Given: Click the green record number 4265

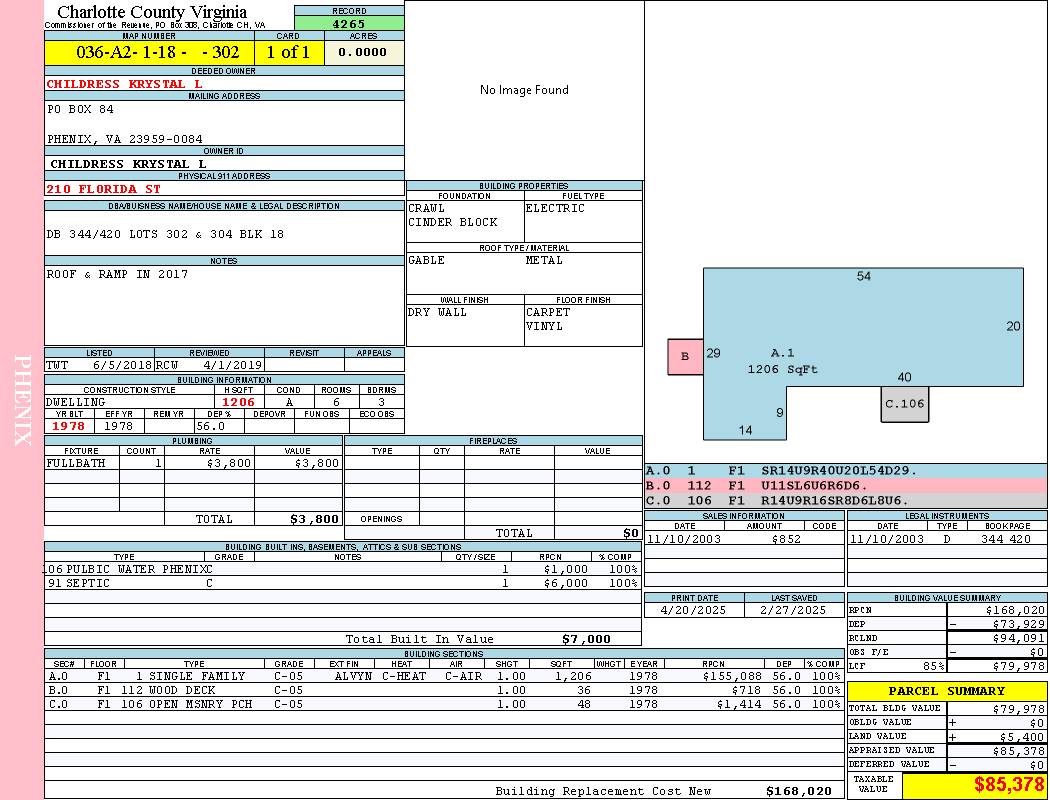Looking at the screenshot, I should (349, 23).
